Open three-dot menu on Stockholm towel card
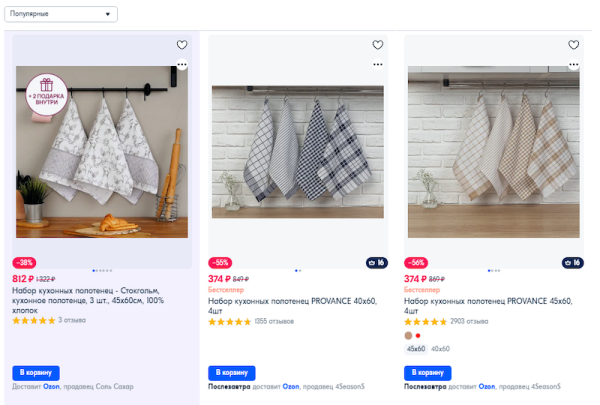Viewport: 600px width, 405px height. click(x=181, y=64)
